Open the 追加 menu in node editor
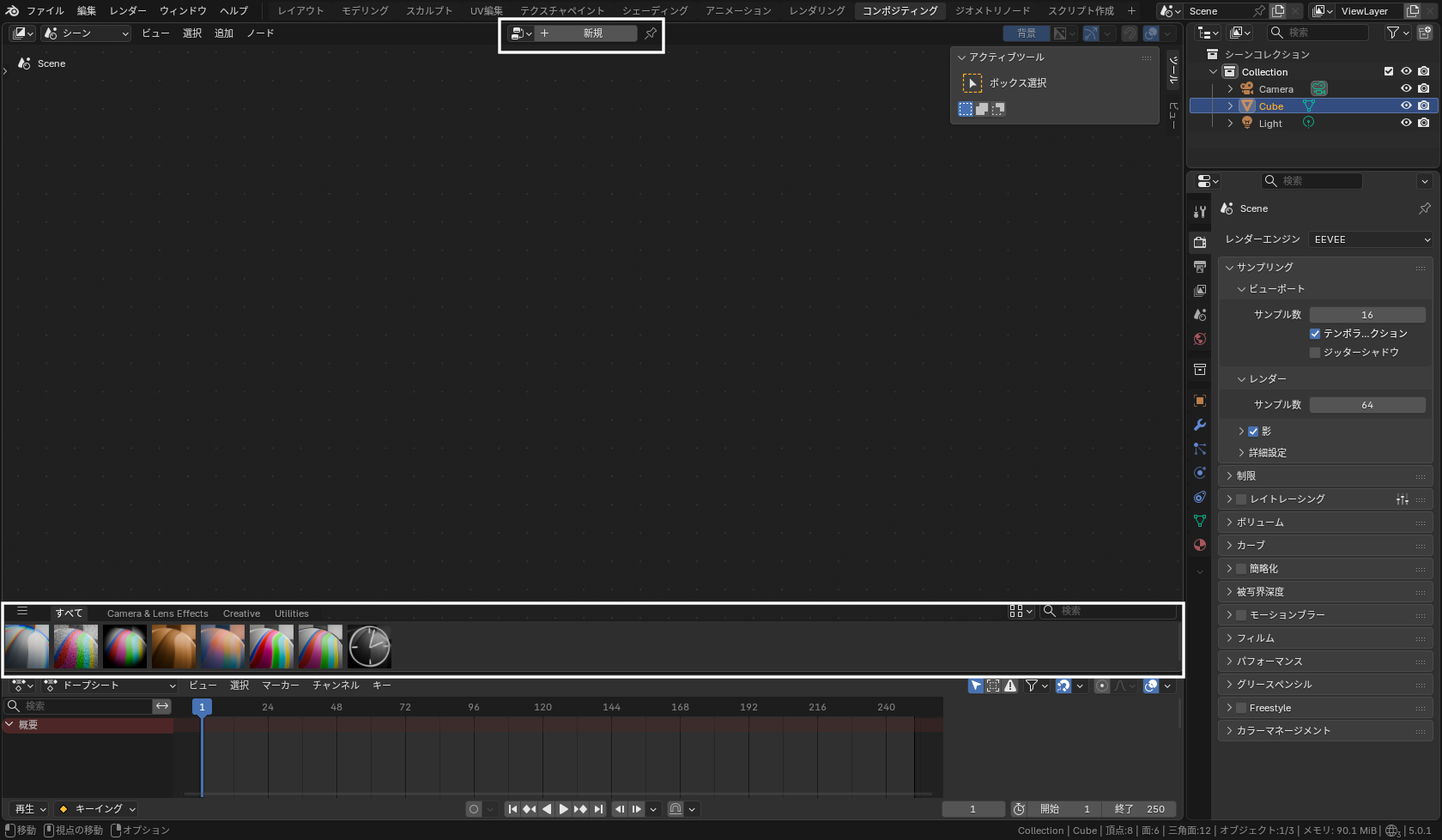 [x=223, y=33]
